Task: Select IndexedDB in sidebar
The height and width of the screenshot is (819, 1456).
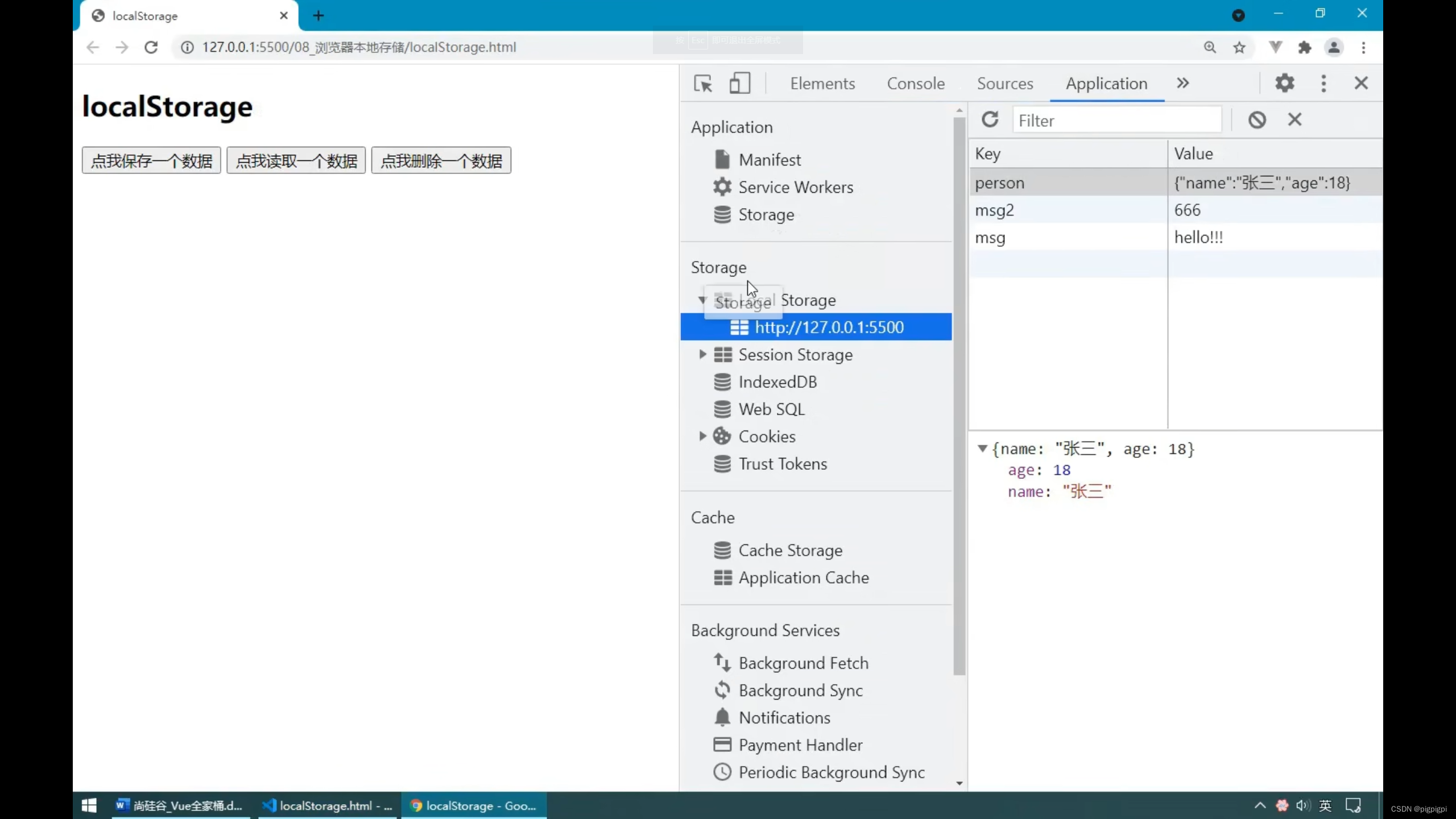Action: tap(766, 382)
